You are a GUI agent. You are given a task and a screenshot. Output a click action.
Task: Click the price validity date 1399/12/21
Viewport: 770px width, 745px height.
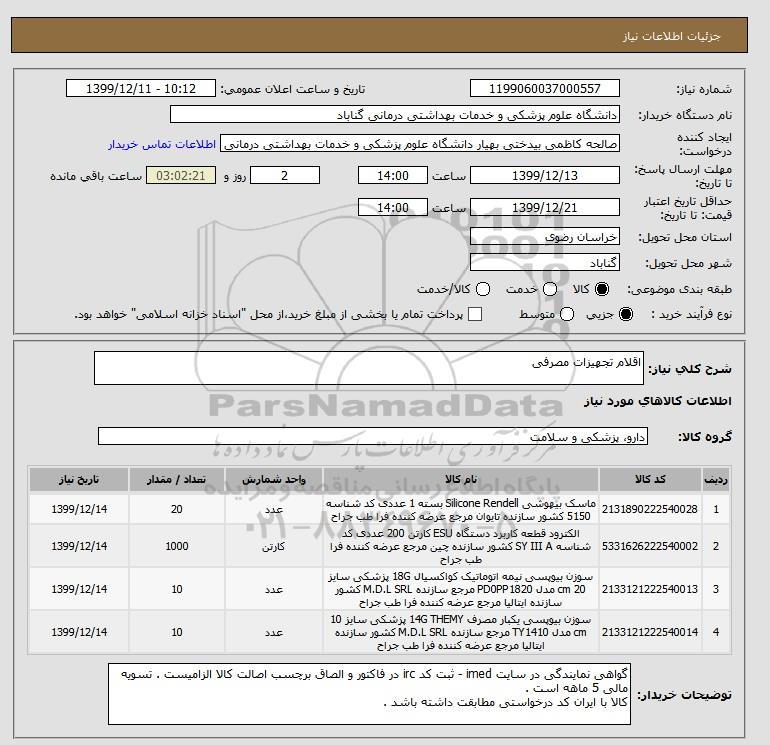click(x=545, y=208)
